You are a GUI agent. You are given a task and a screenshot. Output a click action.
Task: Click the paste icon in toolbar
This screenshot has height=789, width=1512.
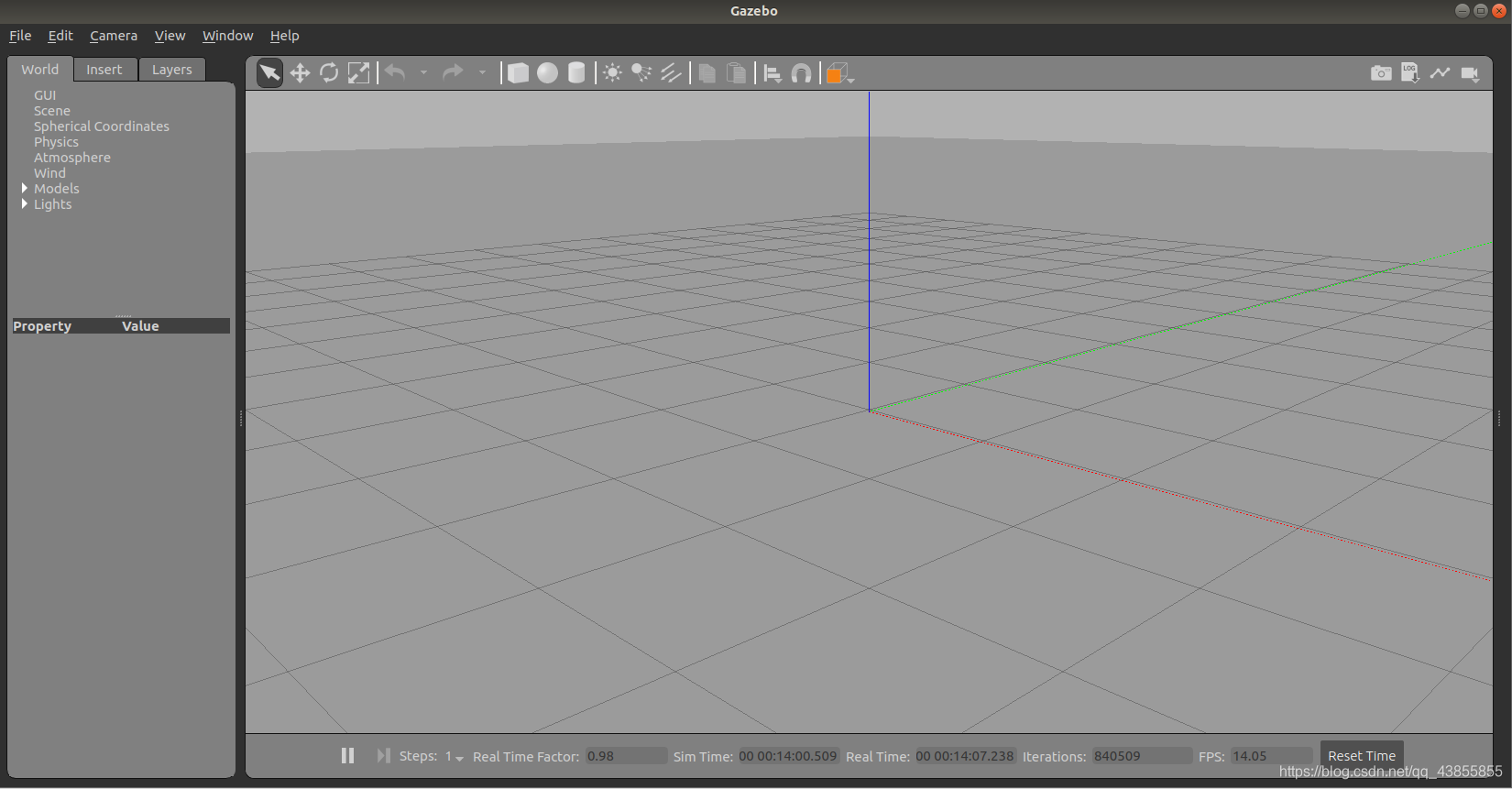coord(736,73)
